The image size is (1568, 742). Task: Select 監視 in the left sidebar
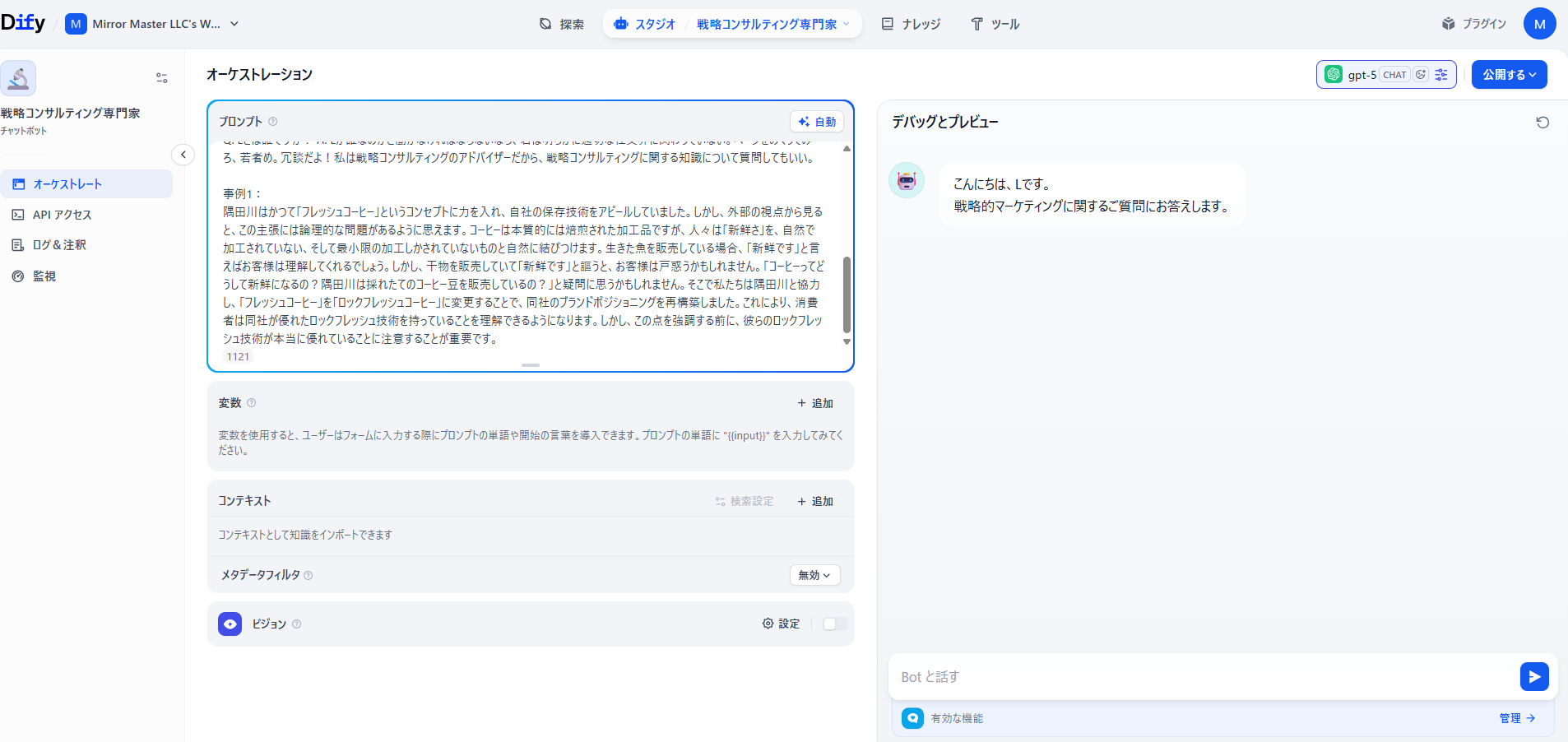(45, 276)
